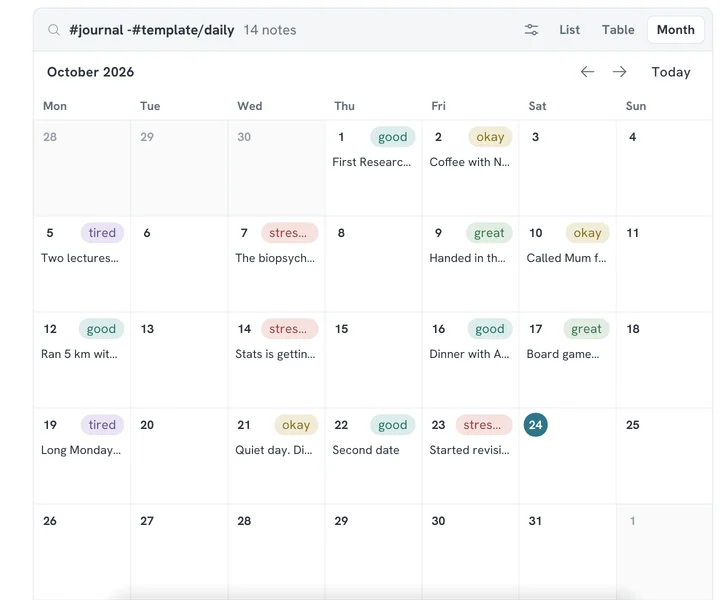720x600 pixels.
Task: Click the 'good' tag on October 22
Action: pos(393,425)
